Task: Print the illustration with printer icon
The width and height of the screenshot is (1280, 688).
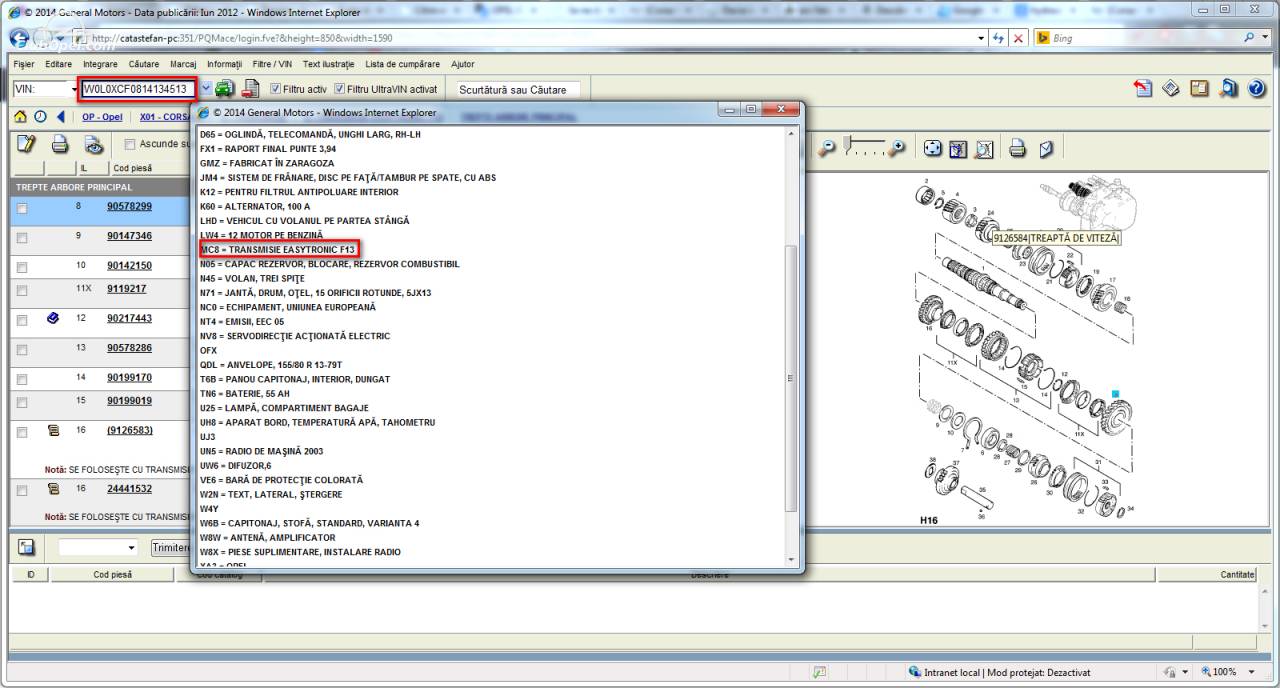Action: coord(1017,148)
